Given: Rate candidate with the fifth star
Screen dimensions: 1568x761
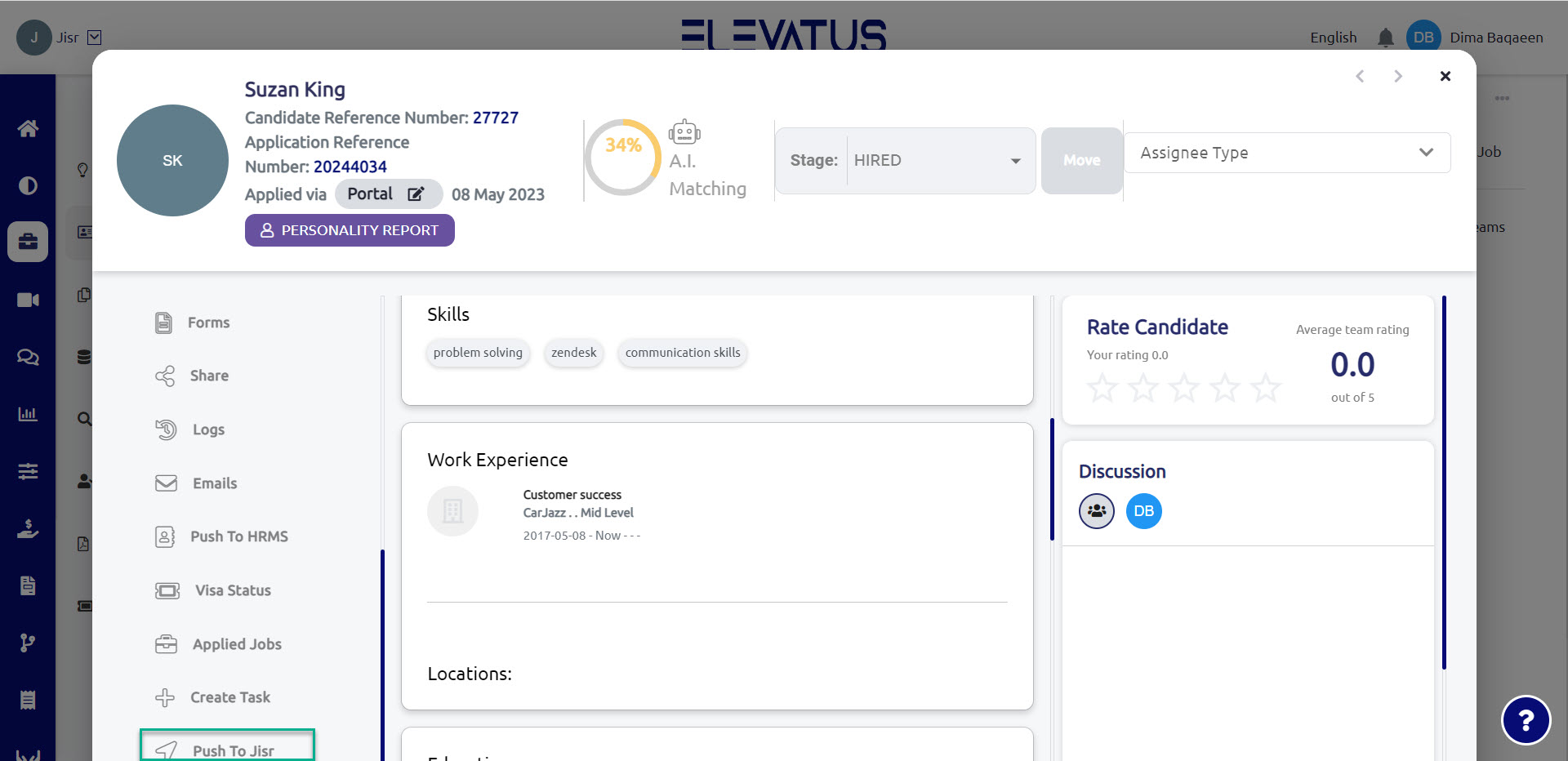Looking at the screenshot, I should point(1265,388).
